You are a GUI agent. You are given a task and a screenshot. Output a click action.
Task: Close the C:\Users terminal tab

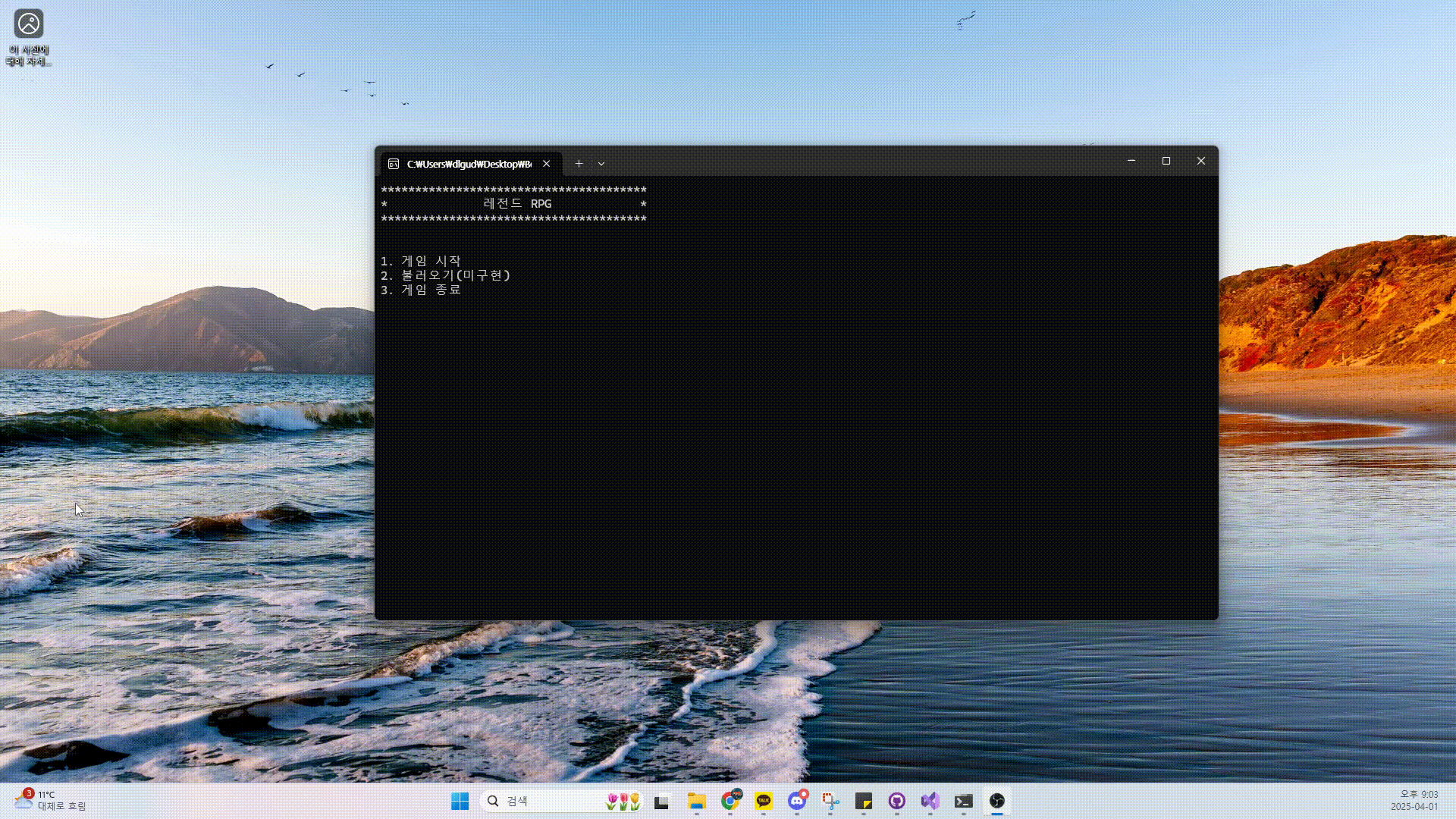[x=546, y=164]
